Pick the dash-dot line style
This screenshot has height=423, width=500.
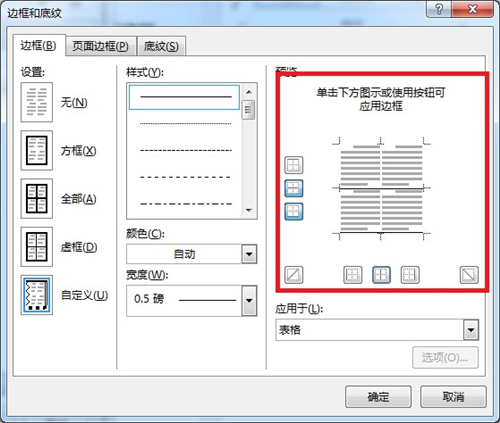(185, 204)
